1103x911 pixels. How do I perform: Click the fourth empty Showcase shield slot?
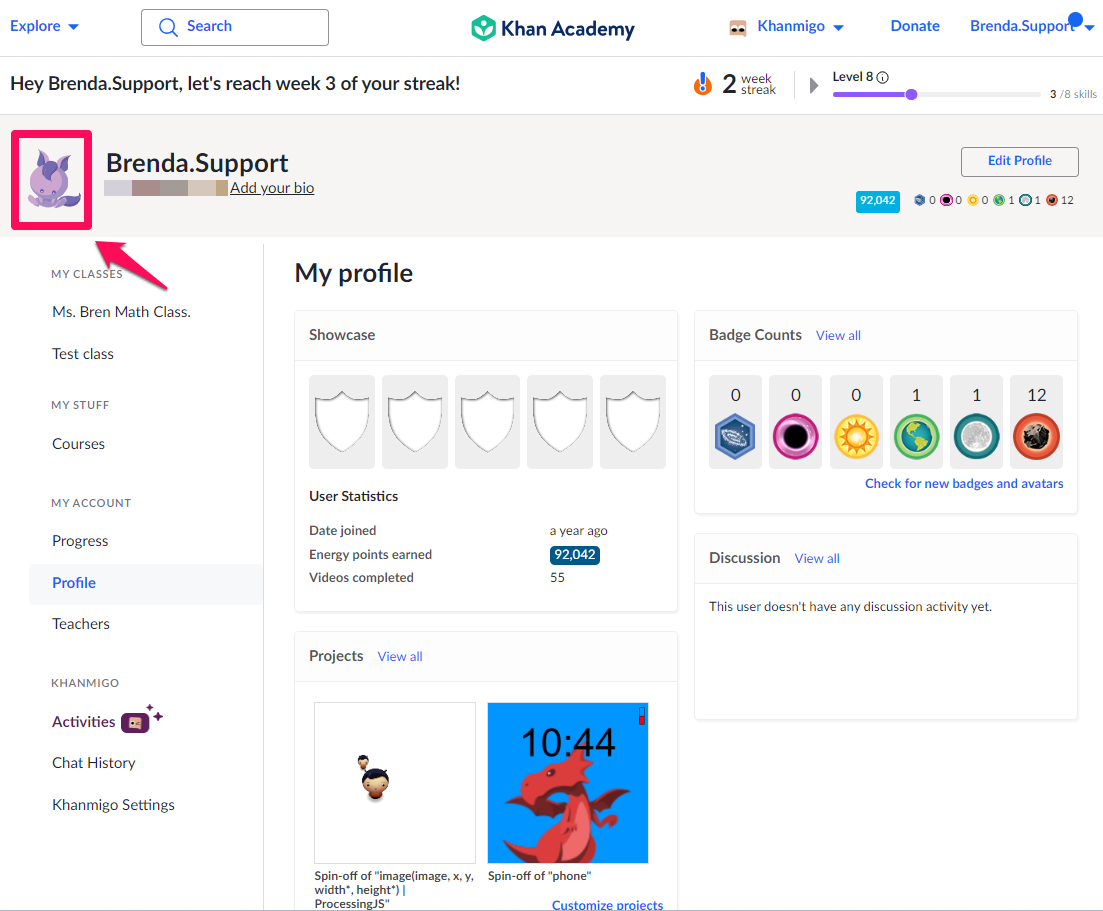pos(560,421)
